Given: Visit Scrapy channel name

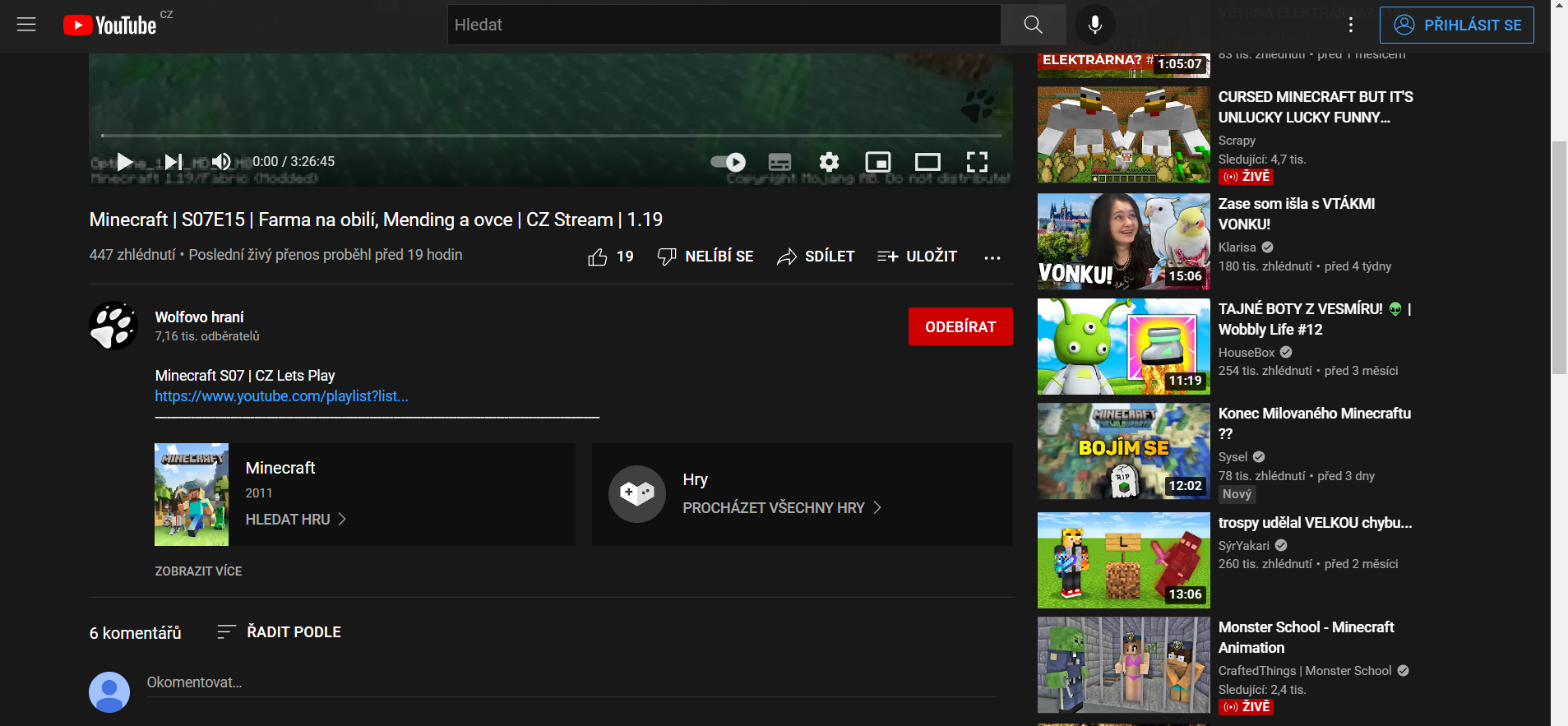Looking at the screenshot, I should pyautogui.click(x=1237, y=141).
